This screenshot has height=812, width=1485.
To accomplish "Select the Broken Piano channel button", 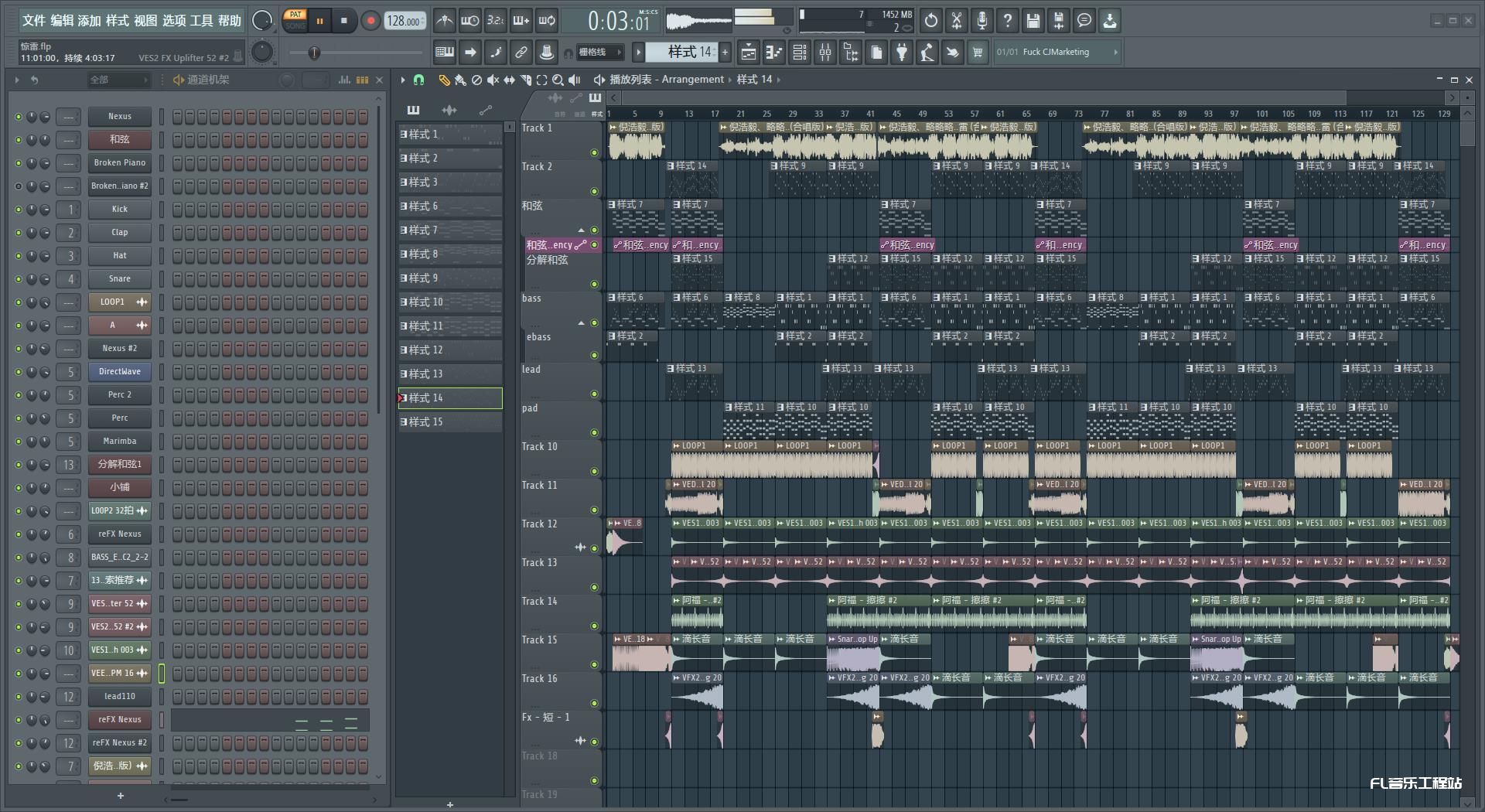I will (119, 163).
